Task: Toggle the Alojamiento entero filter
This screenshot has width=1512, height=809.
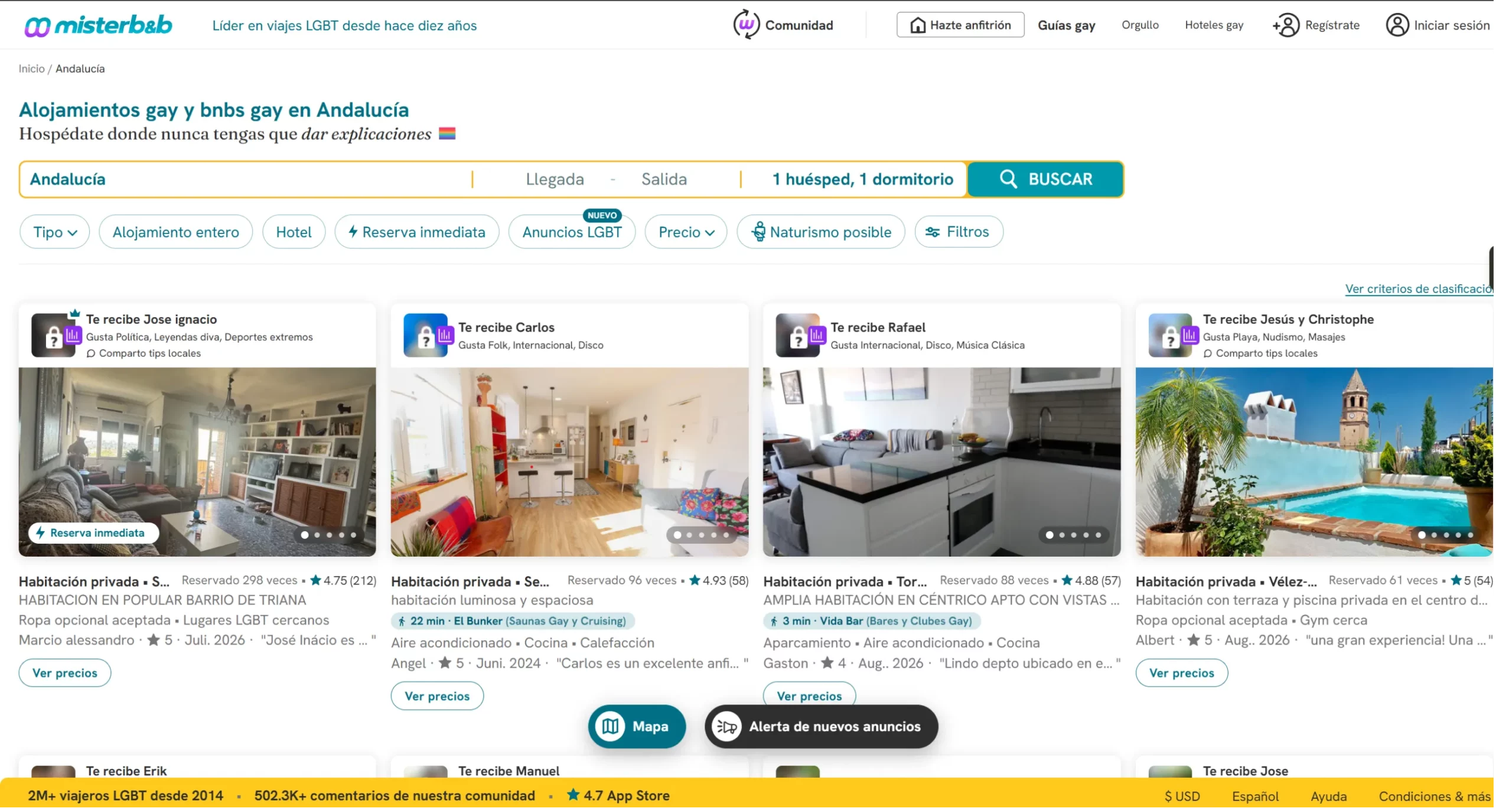Action: 176,232
